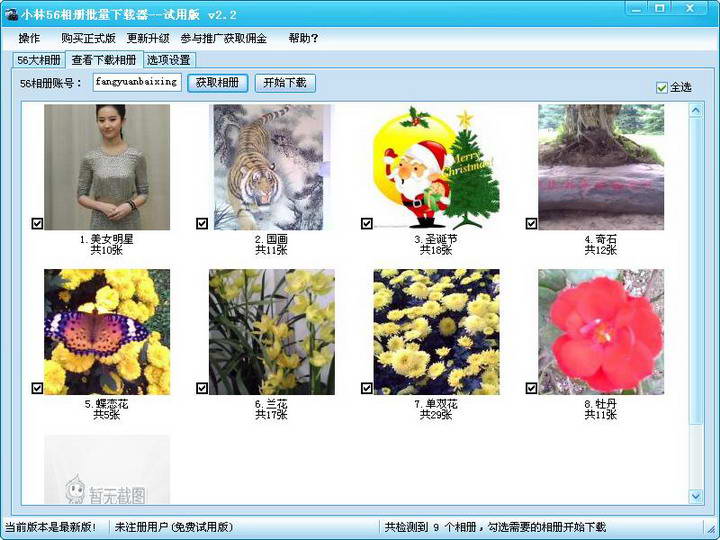Screen dimensions: 720x540
Task: Select the Santa 圣诞节 album thumbnail
Action: coord(436,167)
